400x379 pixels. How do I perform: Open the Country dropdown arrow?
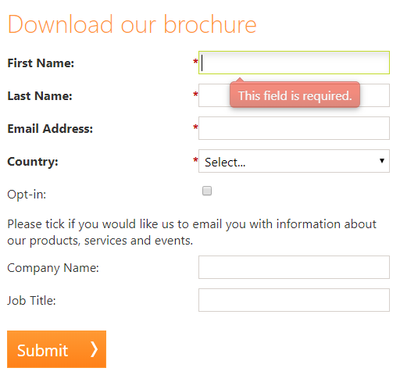click(x=382, y=161)
